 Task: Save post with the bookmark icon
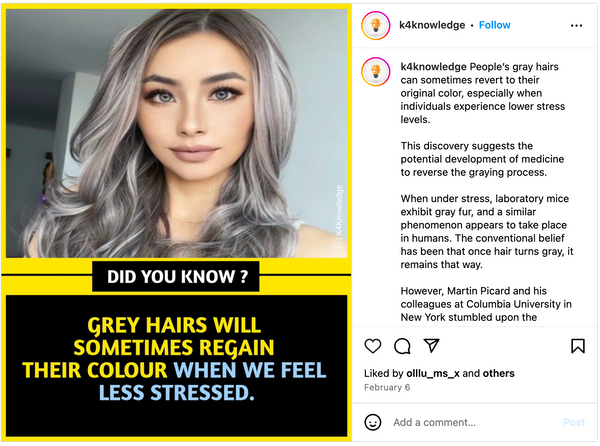[578, 346]
